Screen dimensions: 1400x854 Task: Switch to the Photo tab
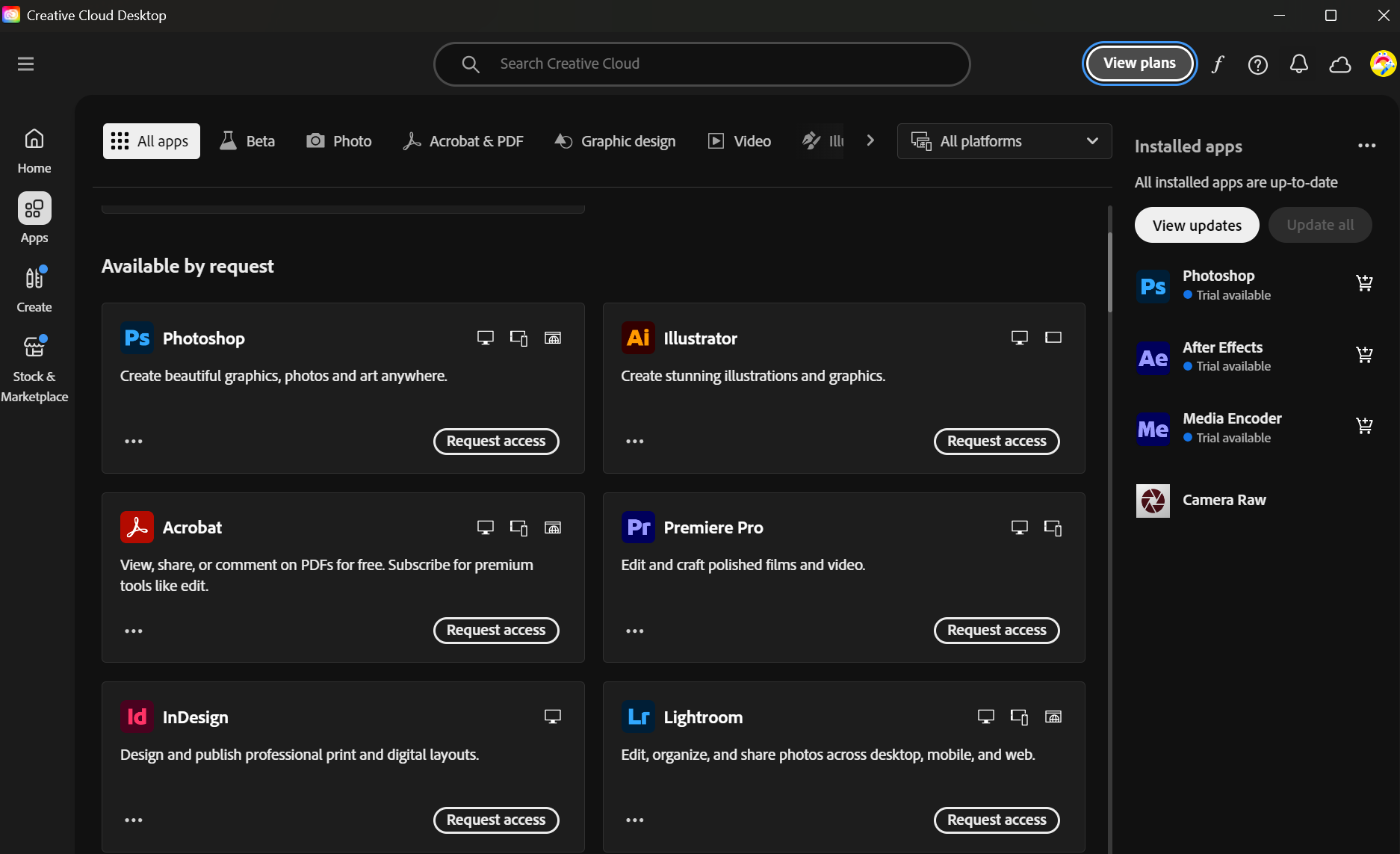[x=339, y=141]
